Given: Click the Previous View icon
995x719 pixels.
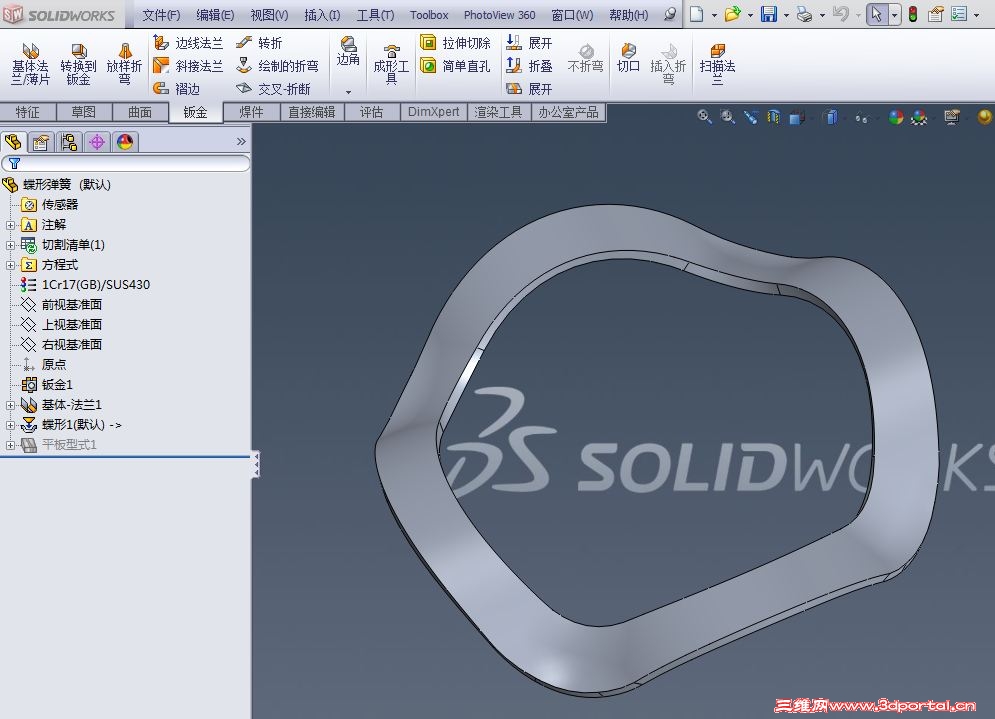Looking at the screenshot, I should tap(751, 117).
